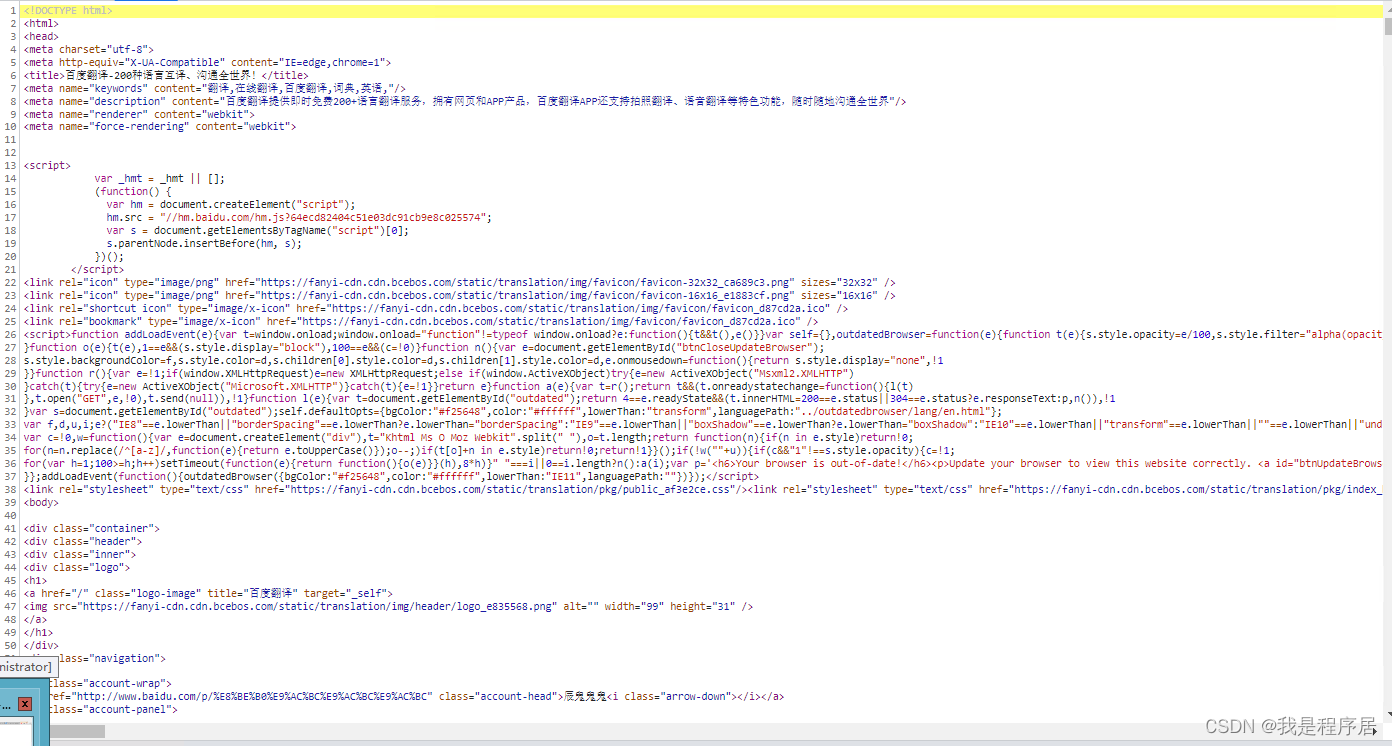Viewport: 1392px width, 746px height.
Task: Click the div class="header" line
Action: [x=83, y=541]
